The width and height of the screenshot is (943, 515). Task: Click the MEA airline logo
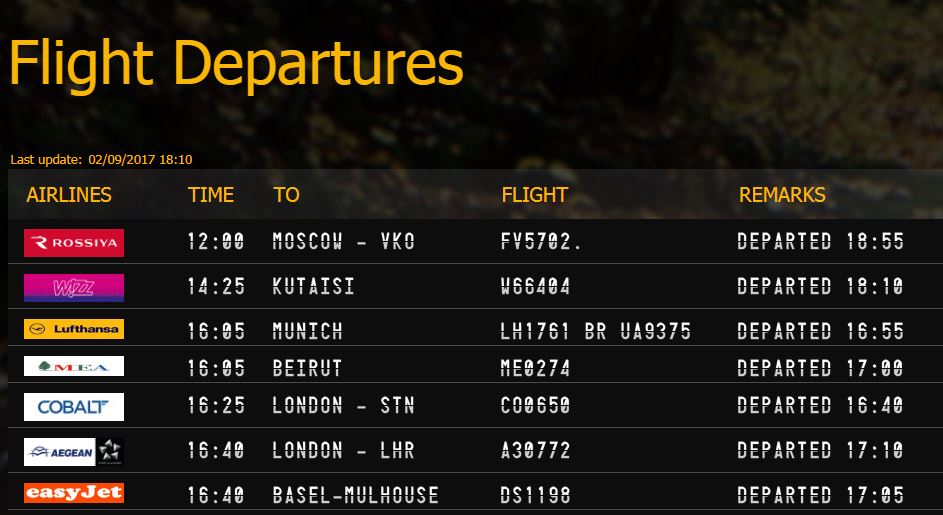[74, 366]
